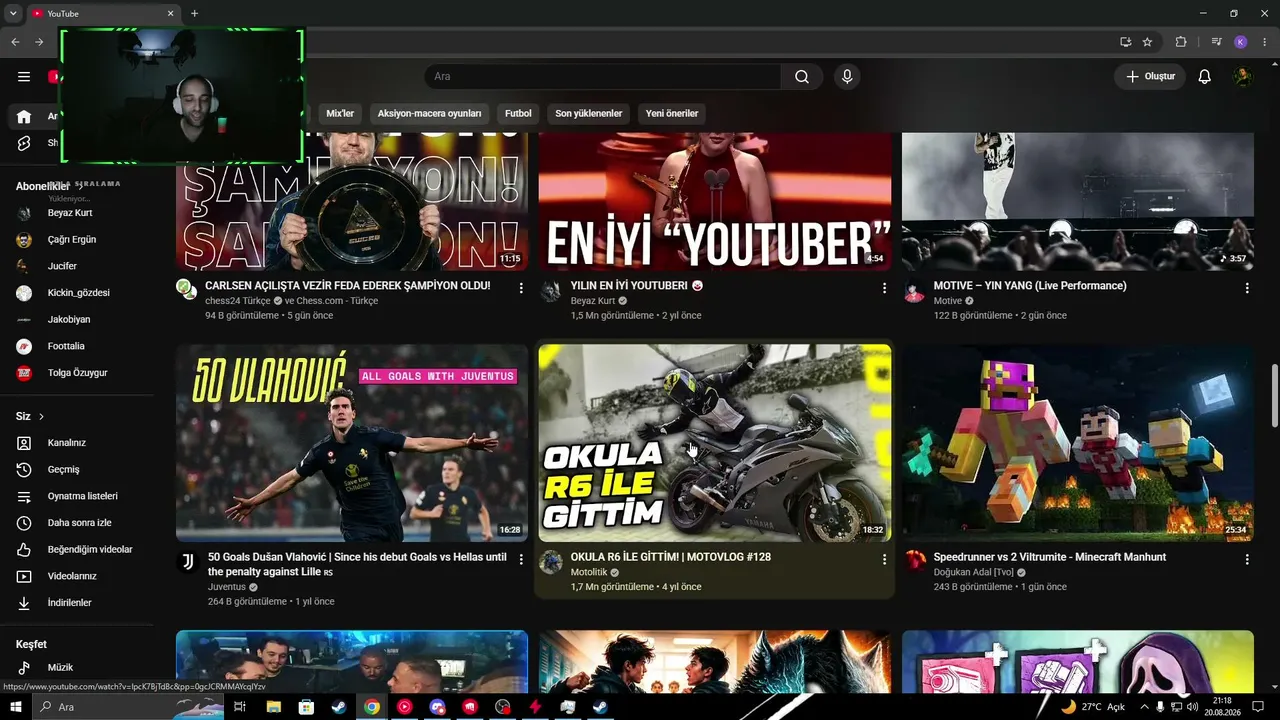Open Tolga Özuygur subscription channel

pyautogui.click(x=78, y=373)
